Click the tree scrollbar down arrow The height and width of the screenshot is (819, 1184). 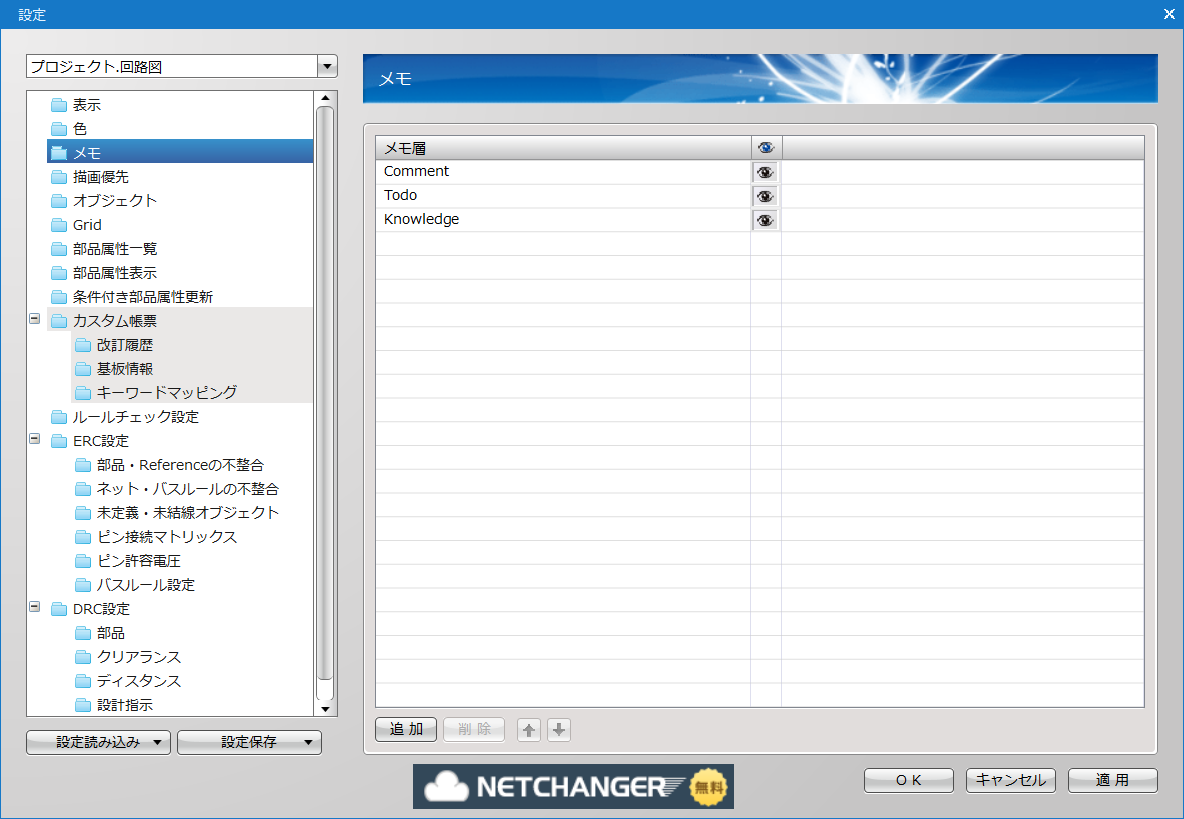[x=324, y=708]
